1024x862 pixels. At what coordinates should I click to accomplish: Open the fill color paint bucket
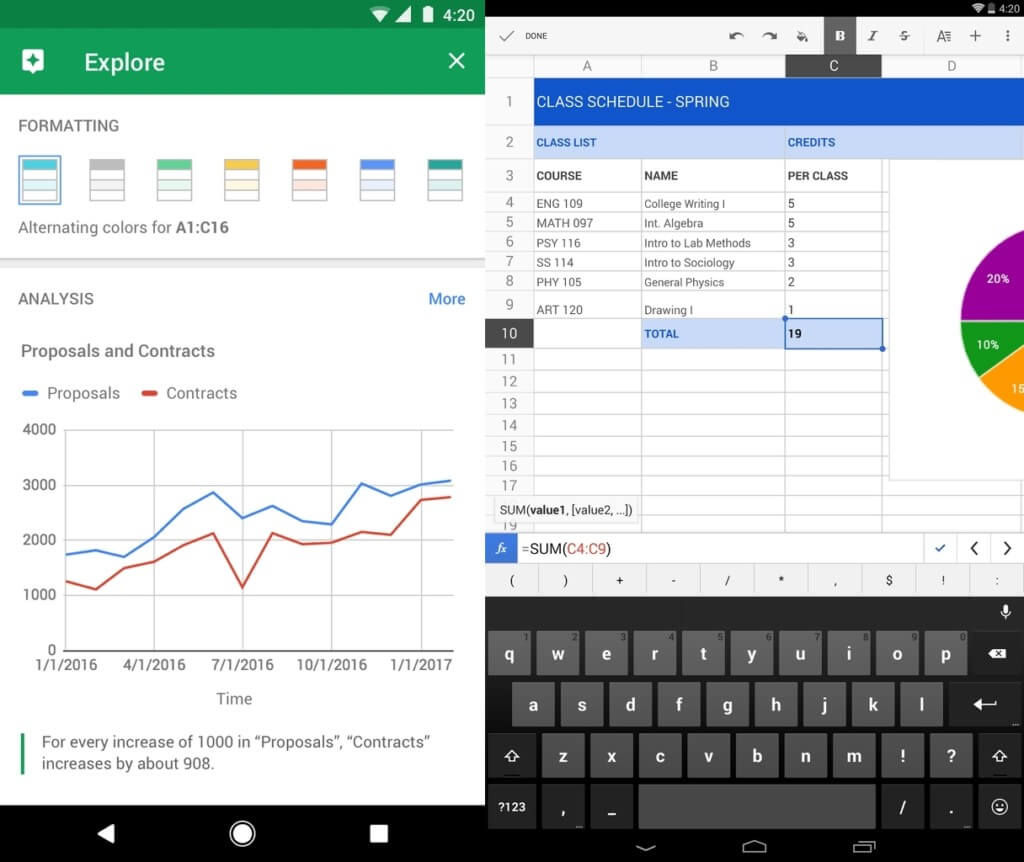click(x=802, y=36)
